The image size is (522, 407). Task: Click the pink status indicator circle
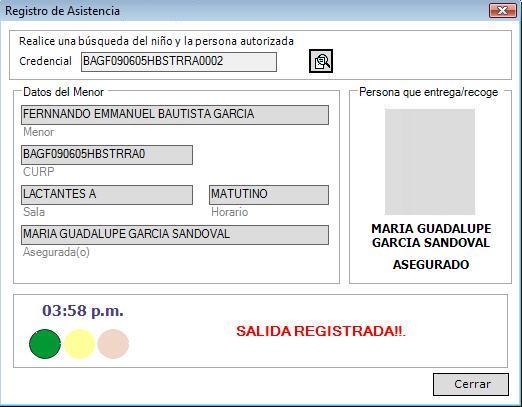point(113,344)
